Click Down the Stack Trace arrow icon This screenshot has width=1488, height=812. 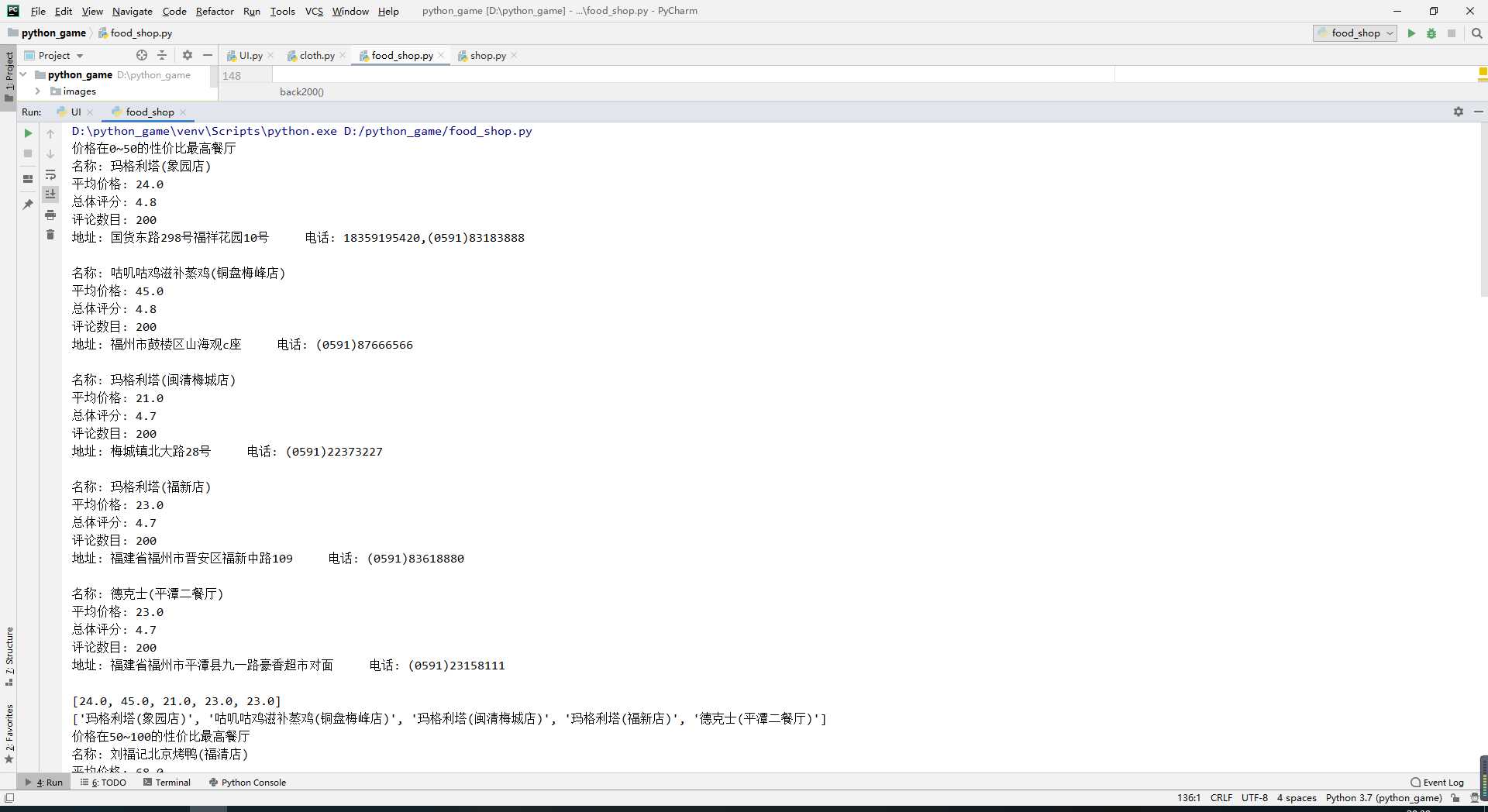click(50, 153)
